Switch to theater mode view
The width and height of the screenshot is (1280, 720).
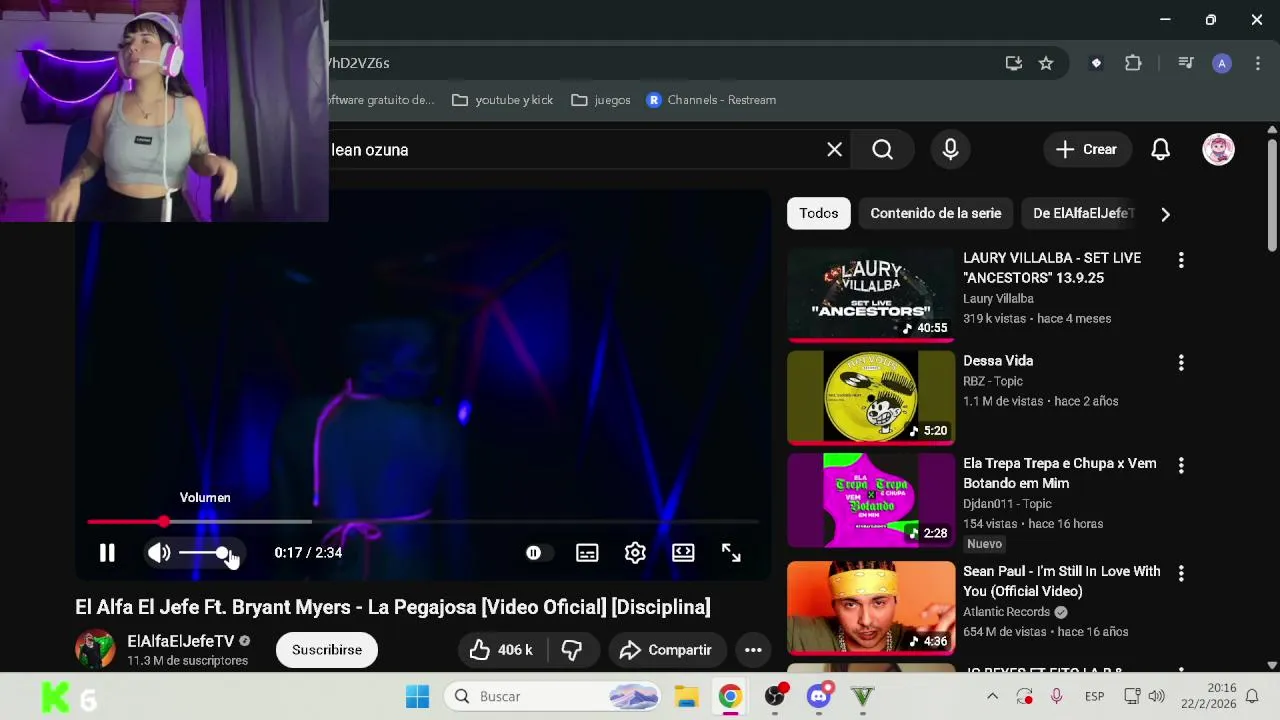coord(683,552)
